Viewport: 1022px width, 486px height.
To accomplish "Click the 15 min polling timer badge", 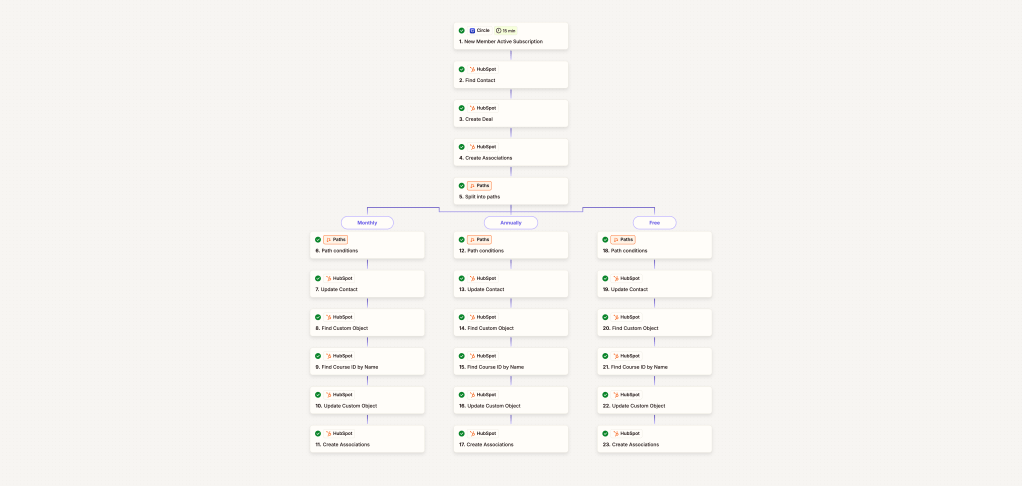I will [506, 31].
